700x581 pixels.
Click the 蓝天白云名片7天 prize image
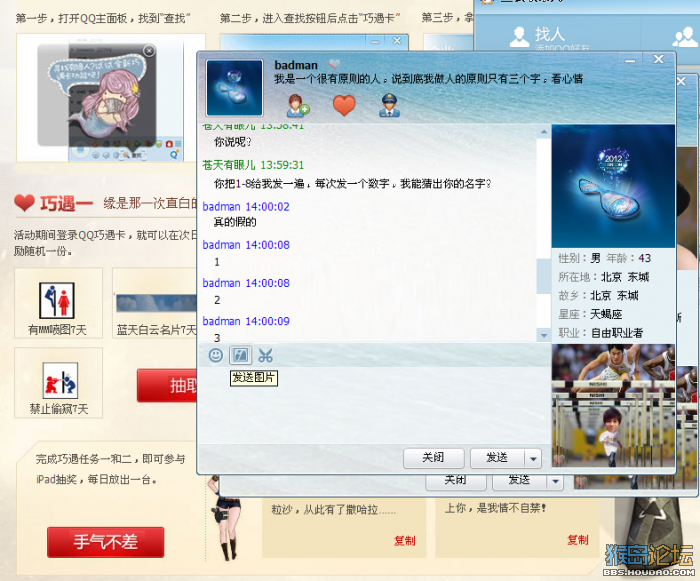(x=156, y=303)
